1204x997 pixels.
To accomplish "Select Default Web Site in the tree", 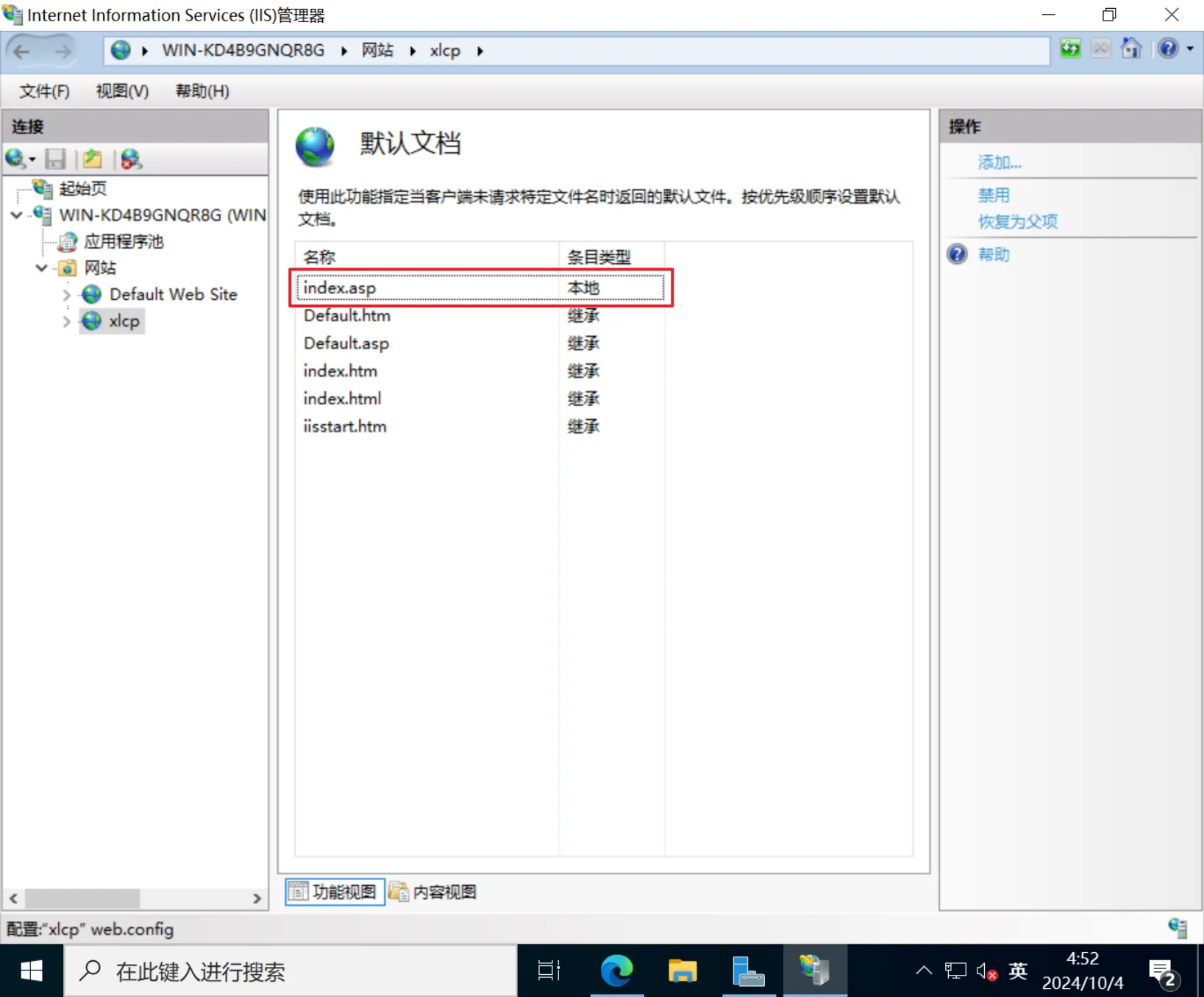I will pos(173,295).
